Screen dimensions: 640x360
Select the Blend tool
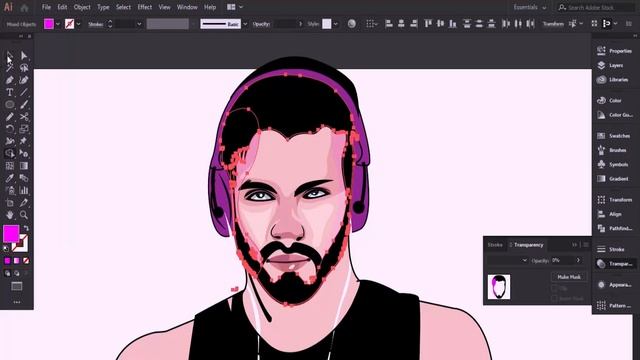pos(24,178)
